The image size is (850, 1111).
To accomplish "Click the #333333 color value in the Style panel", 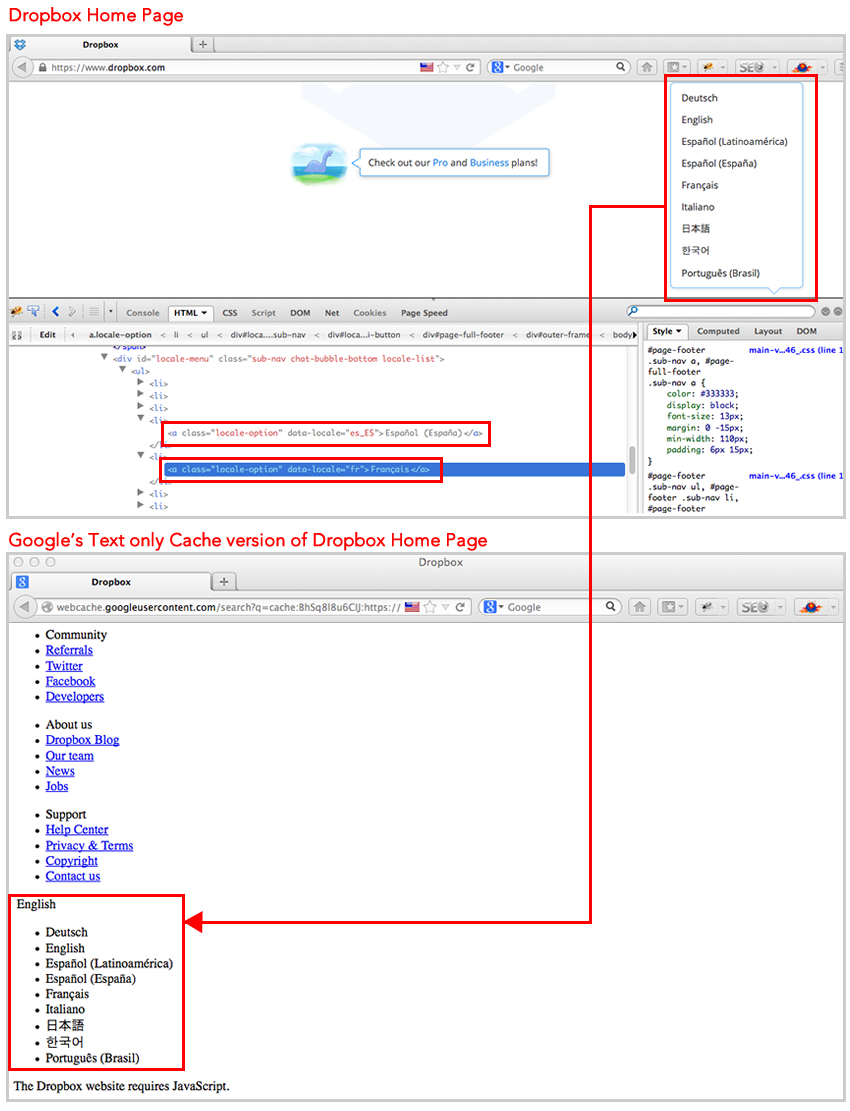I will [x=716, y=394].
